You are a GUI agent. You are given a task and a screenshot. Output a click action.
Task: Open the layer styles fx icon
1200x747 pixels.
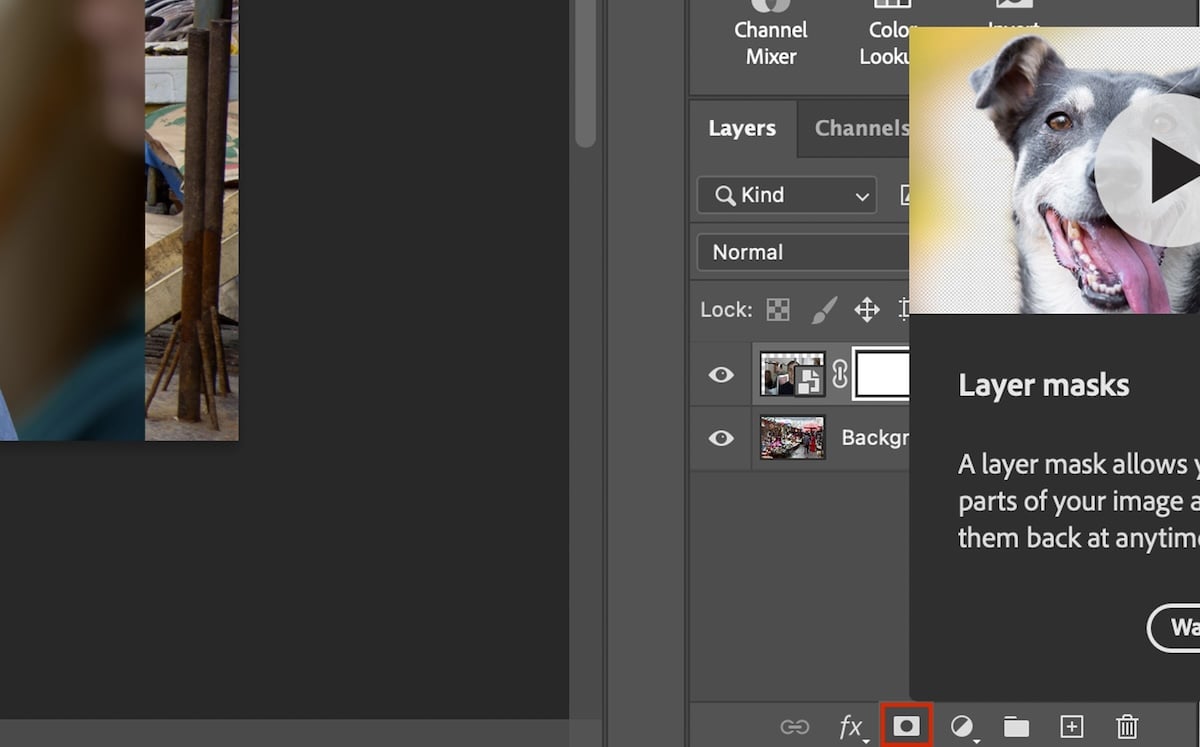[849, 727]
